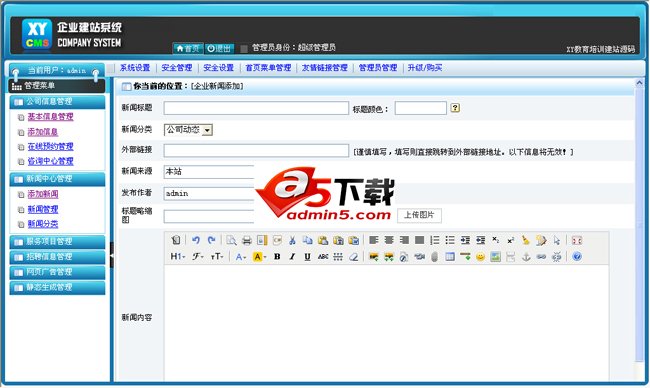
Task: Insert an image via editor toolbar
Action: (x=374, y=257)
